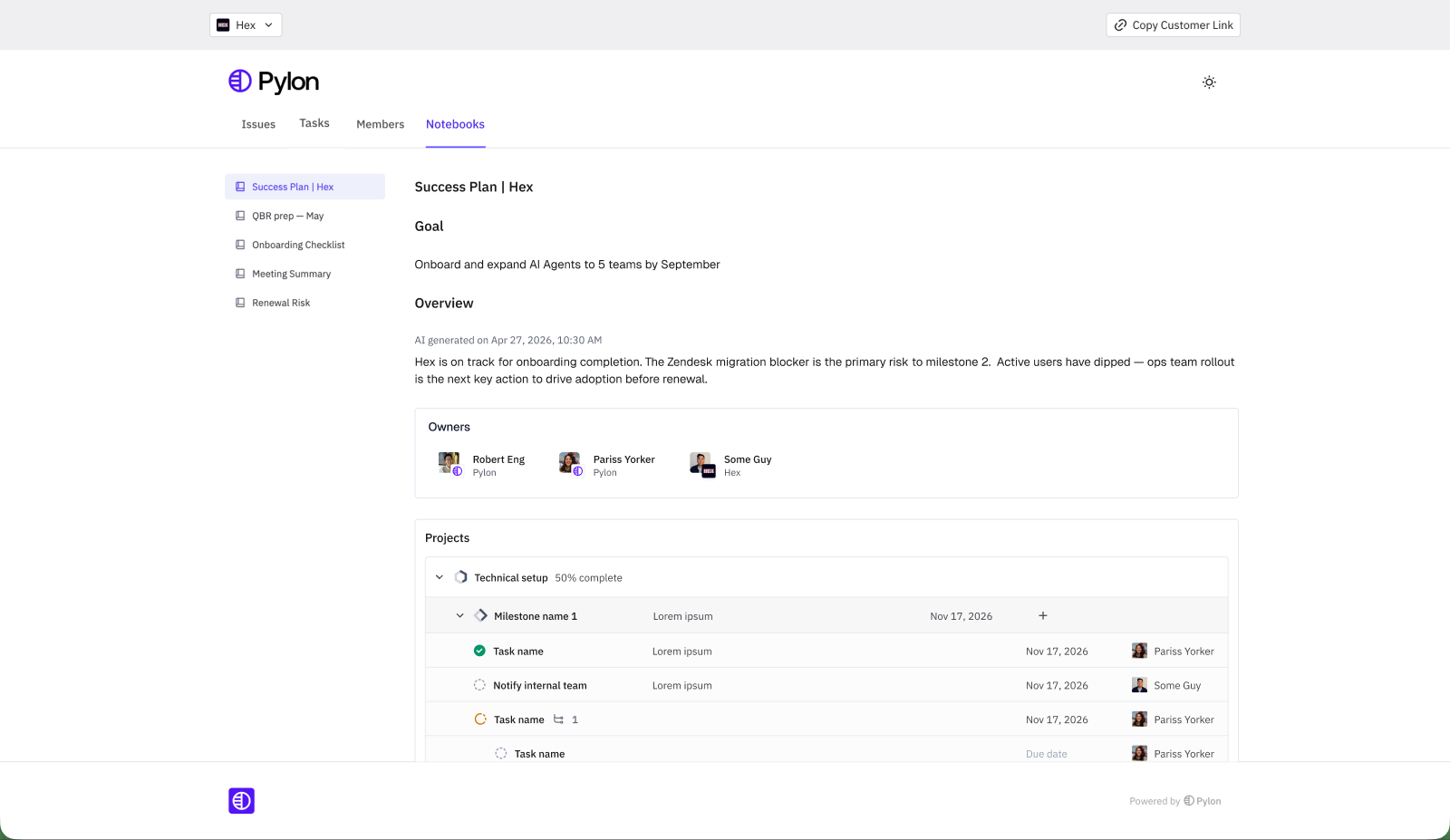Image resolution: width=1450 pixels, height=840 pixels.
Task: Click the Notify internal team task name
Action: (x=540, y=686)
